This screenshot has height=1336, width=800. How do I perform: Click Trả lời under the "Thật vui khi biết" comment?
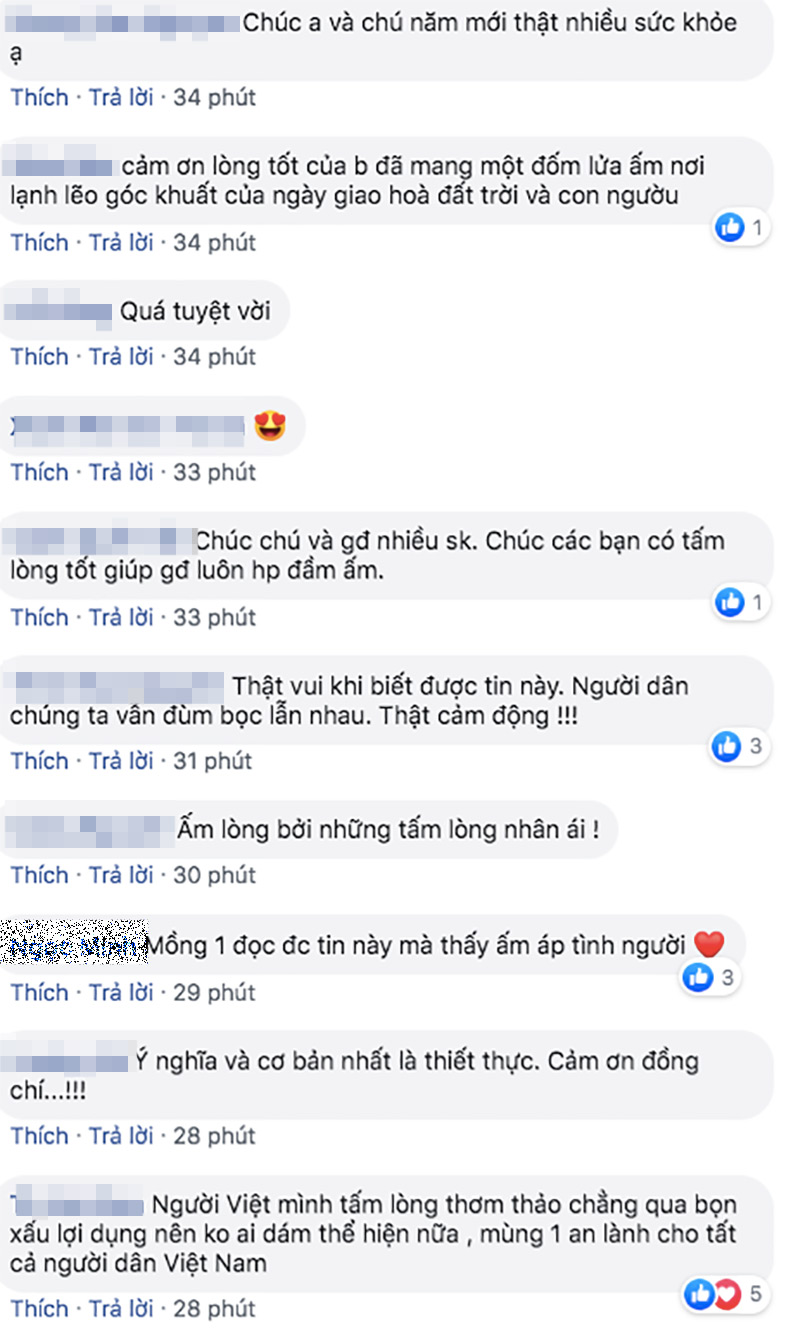(x=121, y=761)
